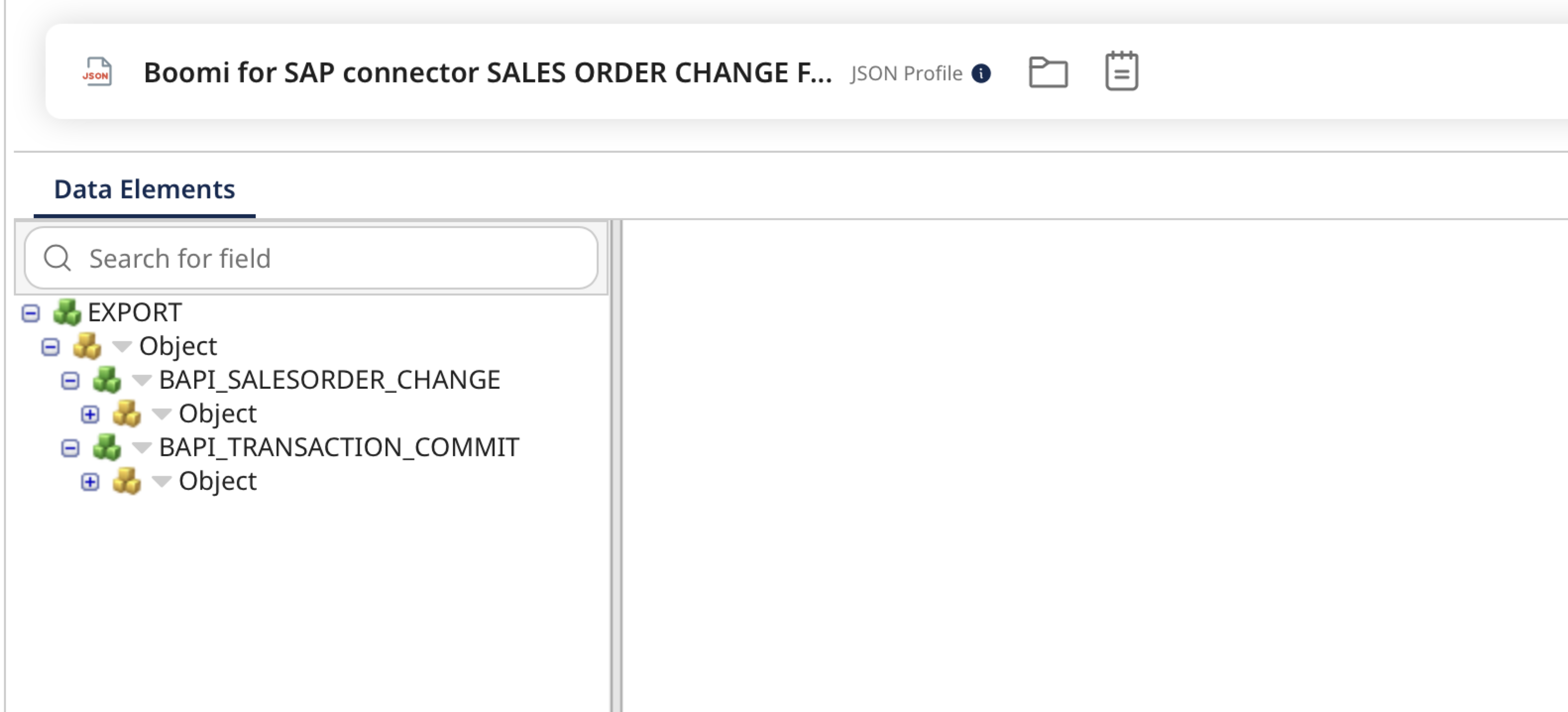The image size is (1568, 712).
Task: Click the SALES ORDER CHANGE profile title
Action: click(487, 72)
